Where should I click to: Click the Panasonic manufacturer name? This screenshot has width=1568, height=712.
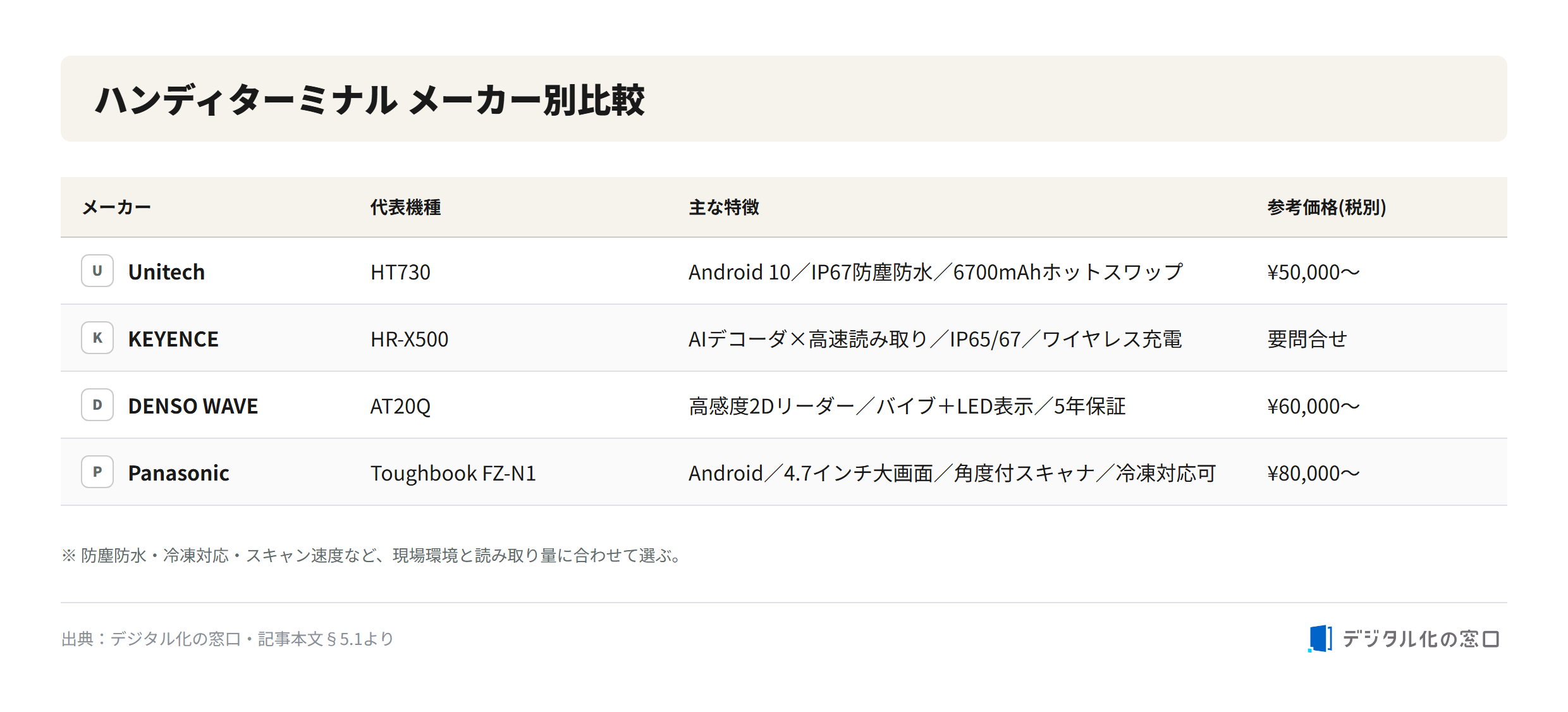click(x=178, y=473)
